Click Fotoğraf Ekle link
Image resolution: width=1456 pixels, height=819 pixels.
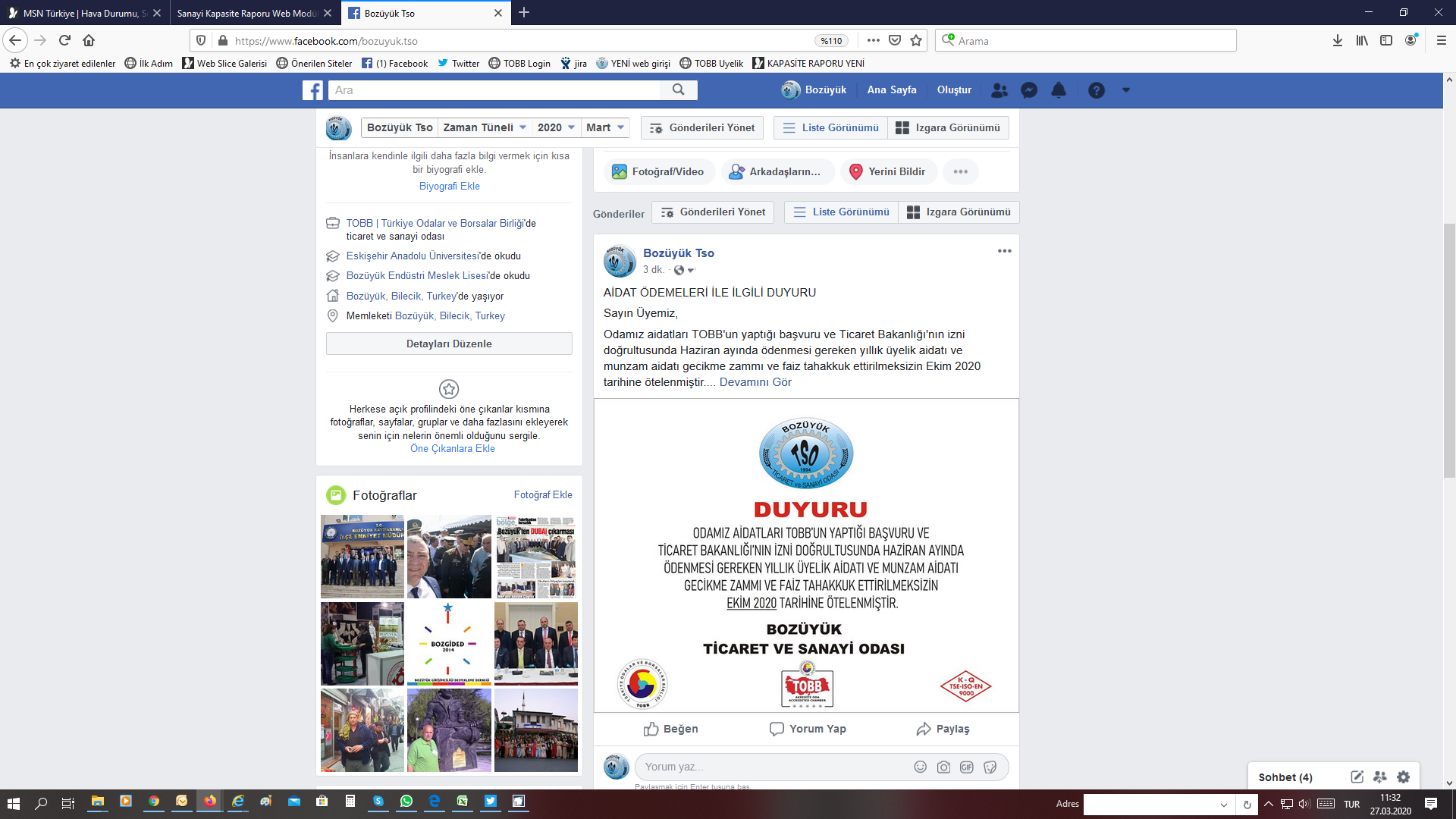click(543, 494)
